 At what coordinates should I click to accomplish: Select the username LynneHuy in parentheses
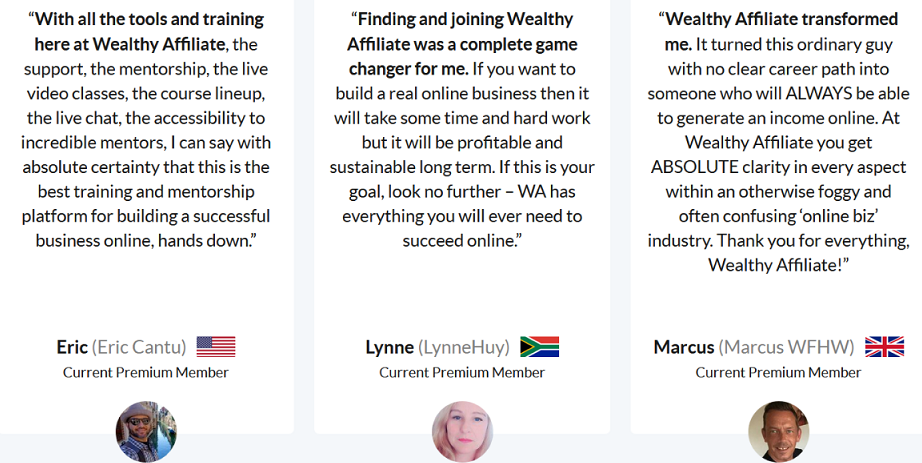pos(464,347)
